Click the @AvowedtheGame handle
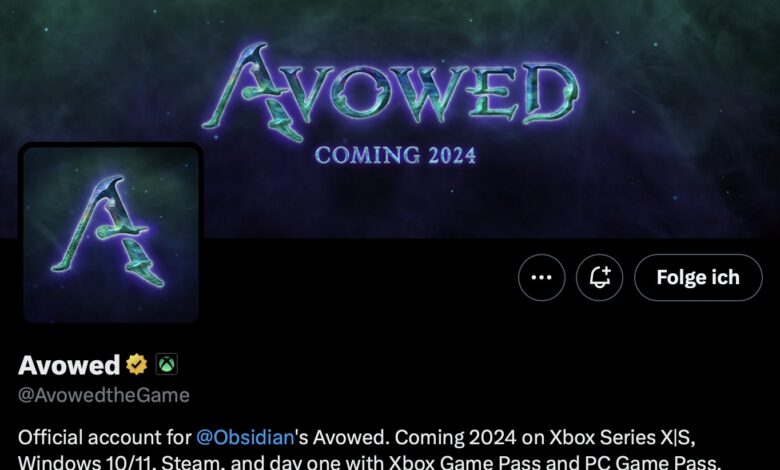780x470 pixels. [x=104, y=395]
